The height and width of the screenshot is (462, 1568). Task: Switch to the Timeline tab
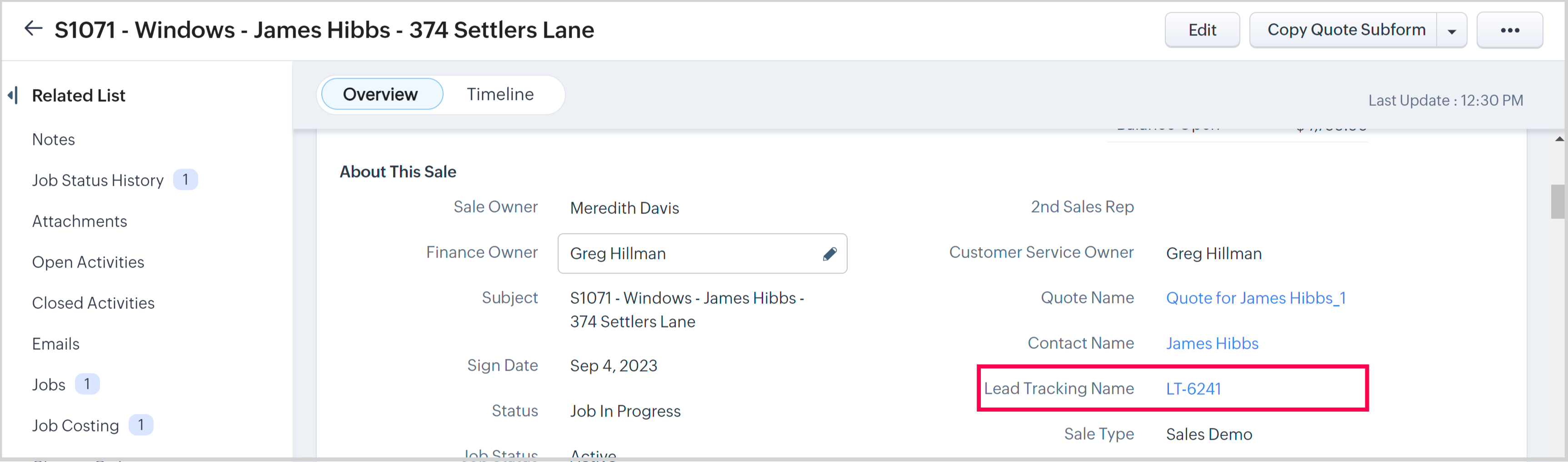500,94
